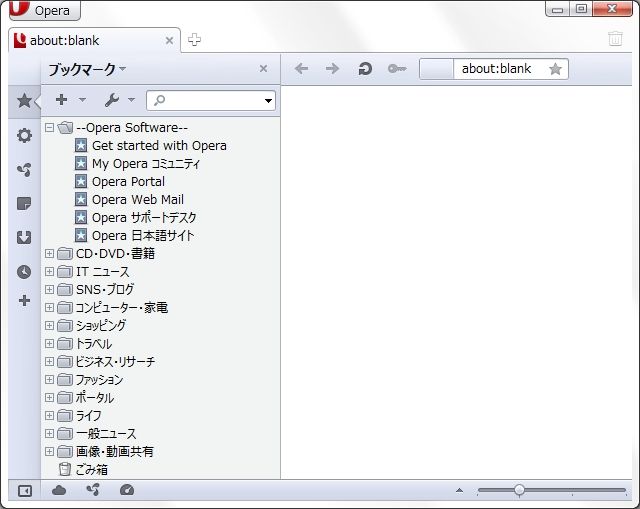Select the ごみ箱 trash item
Viewport: 640px width, 509px height.
(x=92, y=469)
